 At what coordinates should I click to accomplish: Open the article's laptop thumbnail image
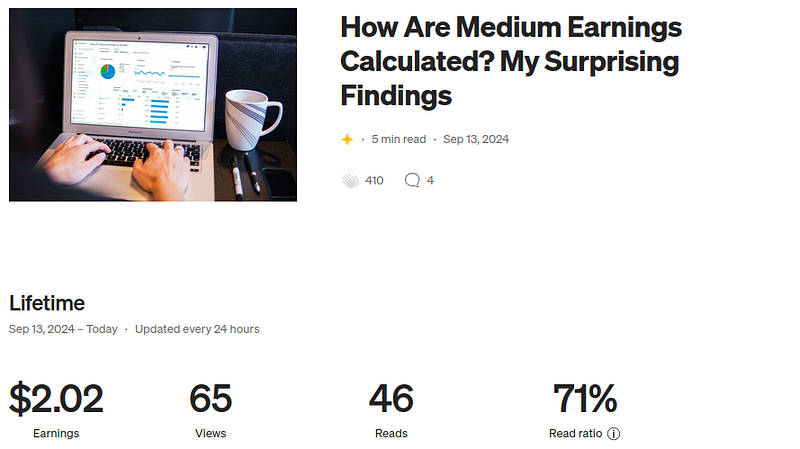(153, 105)
